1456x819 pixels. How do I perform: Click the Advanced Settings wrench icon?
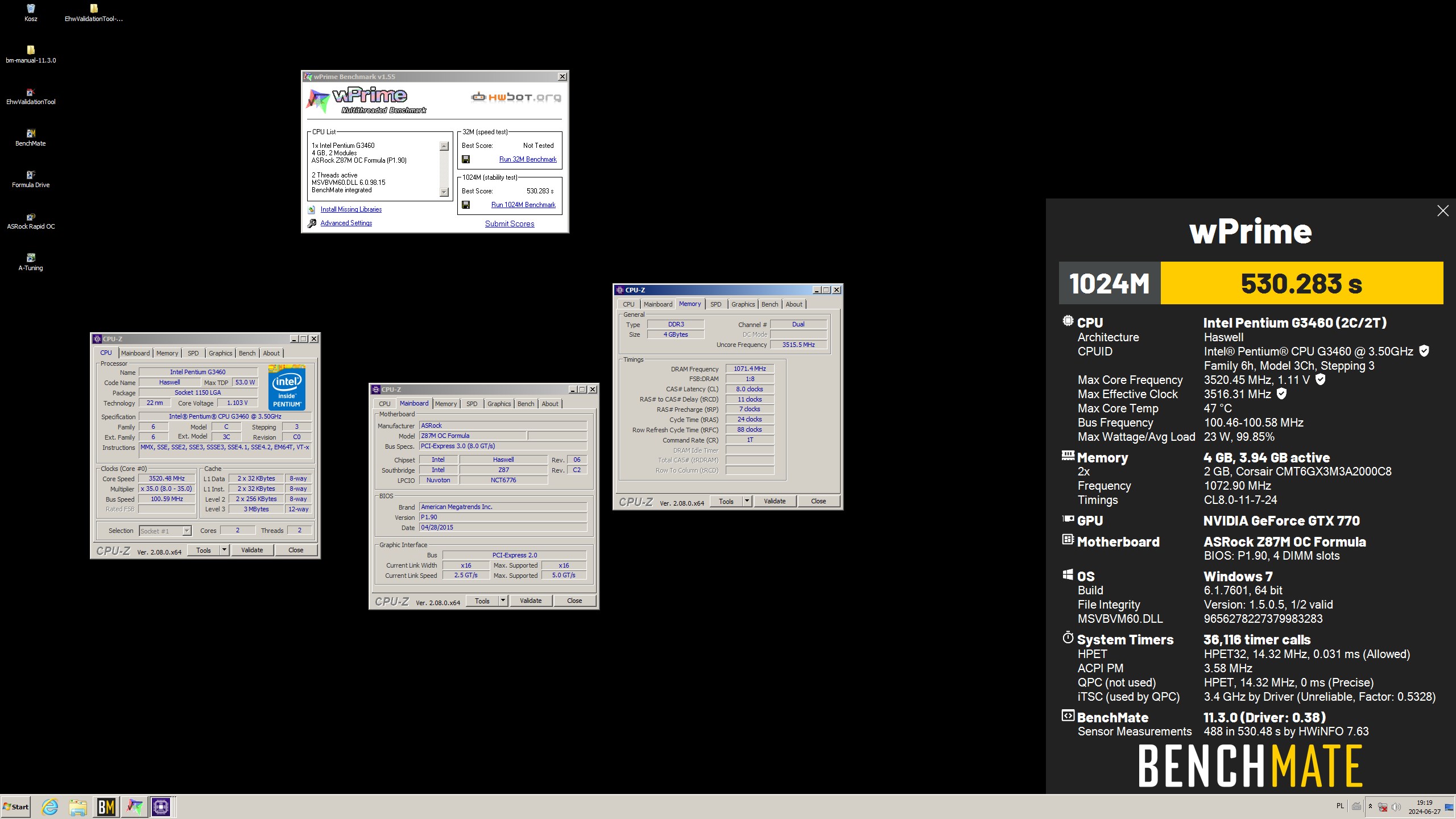[x=312, y=224]
